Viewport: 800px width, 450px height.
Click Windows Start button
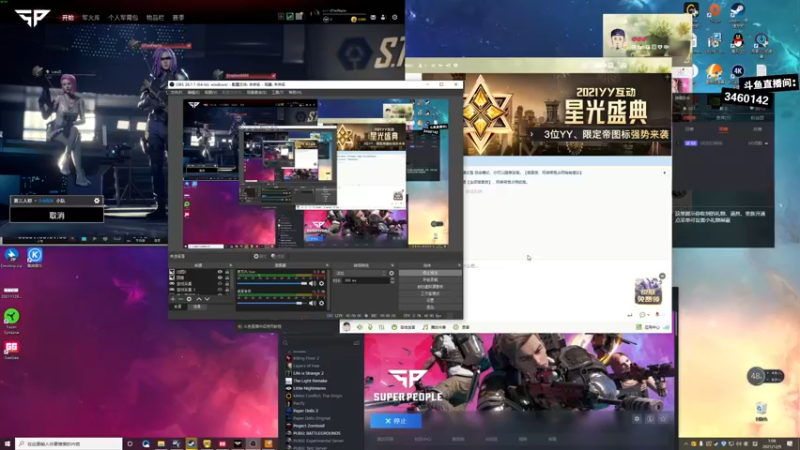click(x=7, y=444)
